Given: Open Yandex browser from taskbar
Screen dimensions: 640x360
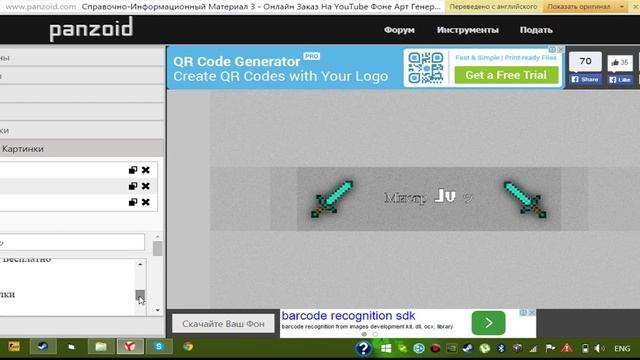Looking at the screenshot, I should coord(130,347).
